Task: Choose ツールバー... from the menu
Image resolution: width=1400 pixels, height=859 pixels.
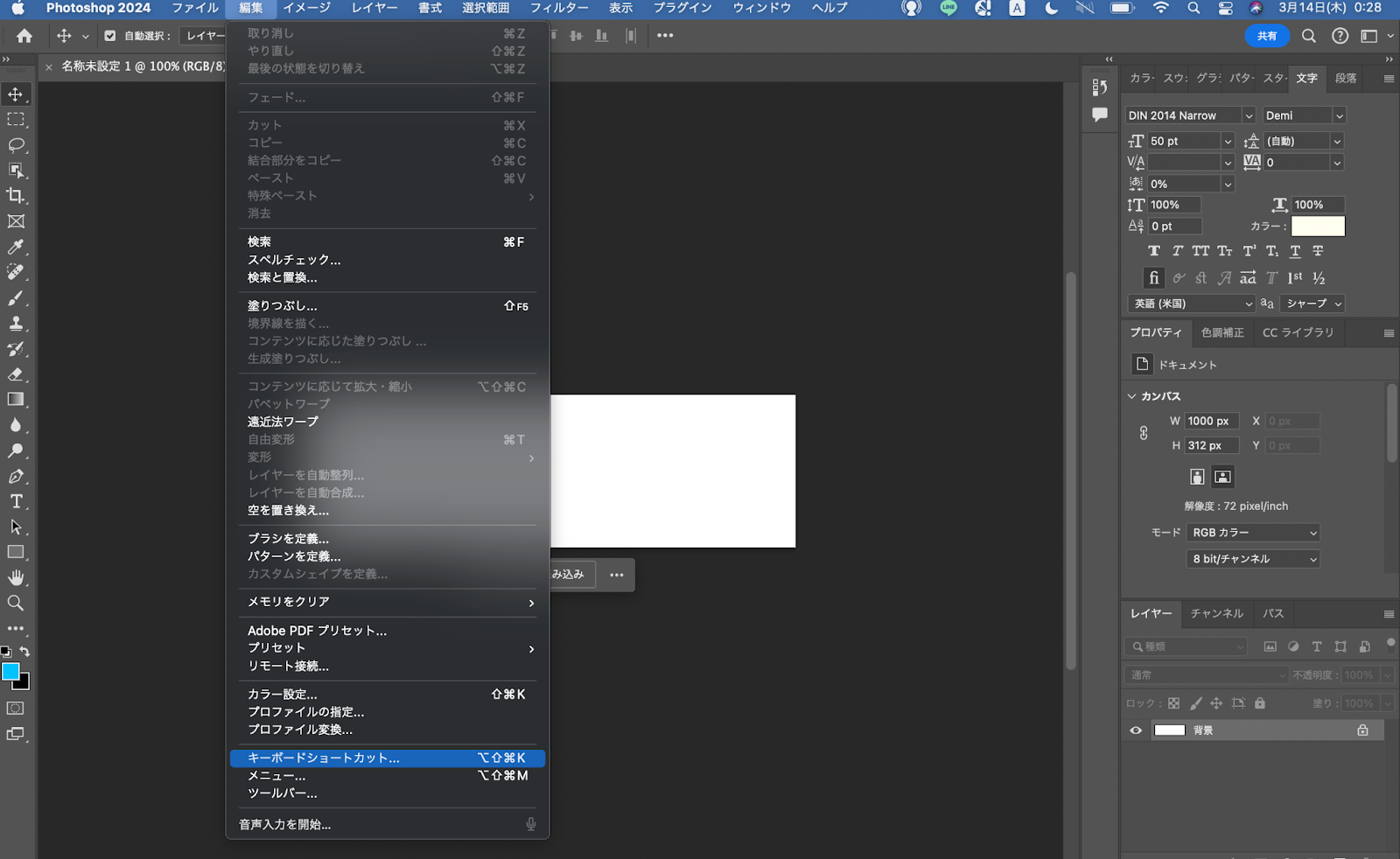Action: point(388,793)
